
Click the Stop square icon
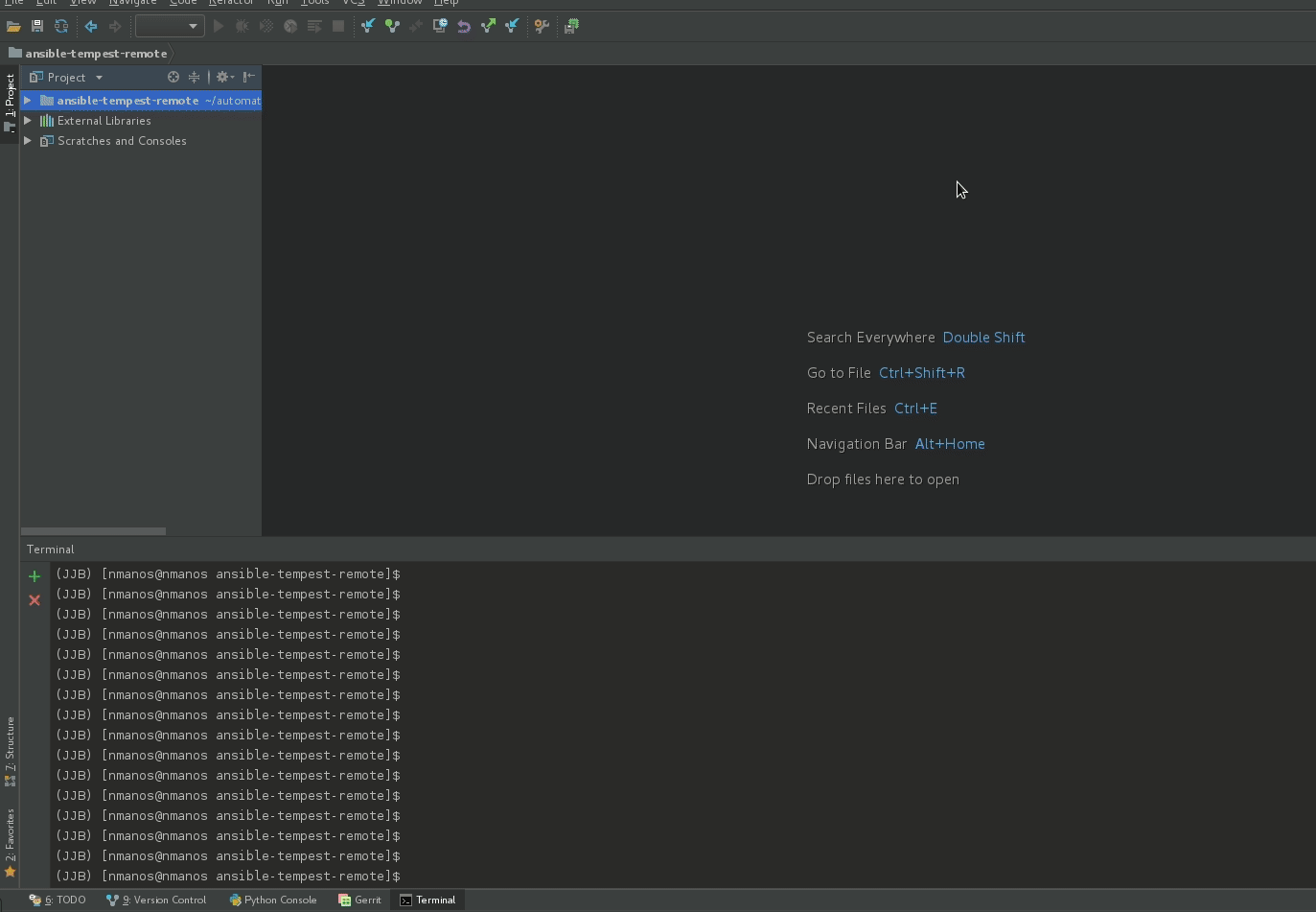pos(338,27)
